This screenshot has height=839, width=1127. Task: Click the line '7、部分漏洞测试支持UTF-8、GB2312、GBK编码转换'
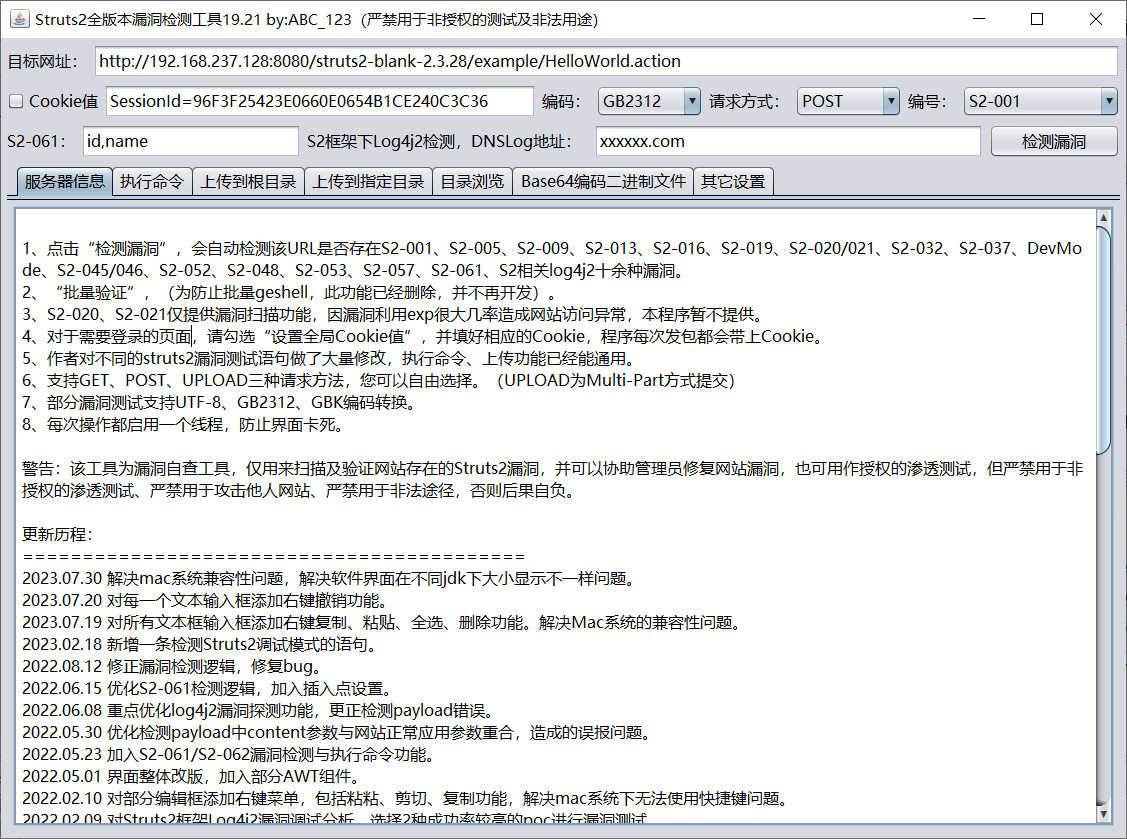click(x=220, y=403)
